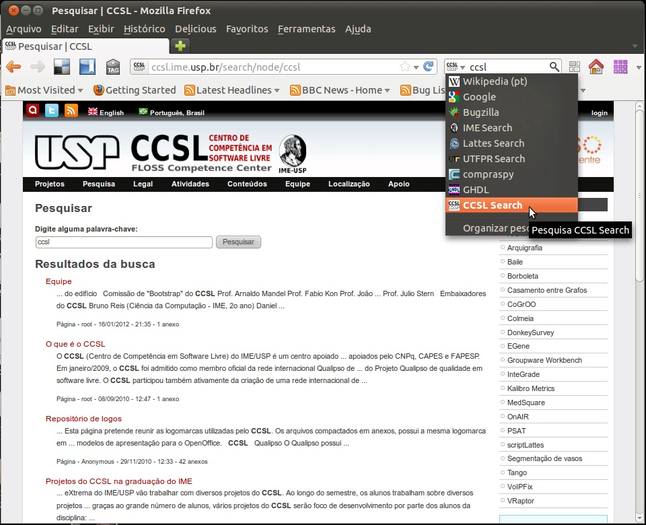
Task: Bookmark page with the star icon
Action: pyautogui.click(x=405, y=66)
